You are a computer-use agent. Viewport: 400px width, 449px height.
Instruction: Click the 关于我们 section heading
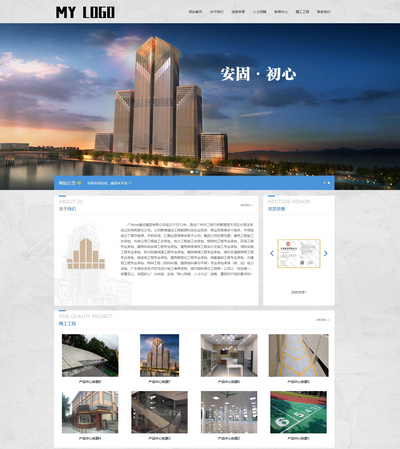67,209
